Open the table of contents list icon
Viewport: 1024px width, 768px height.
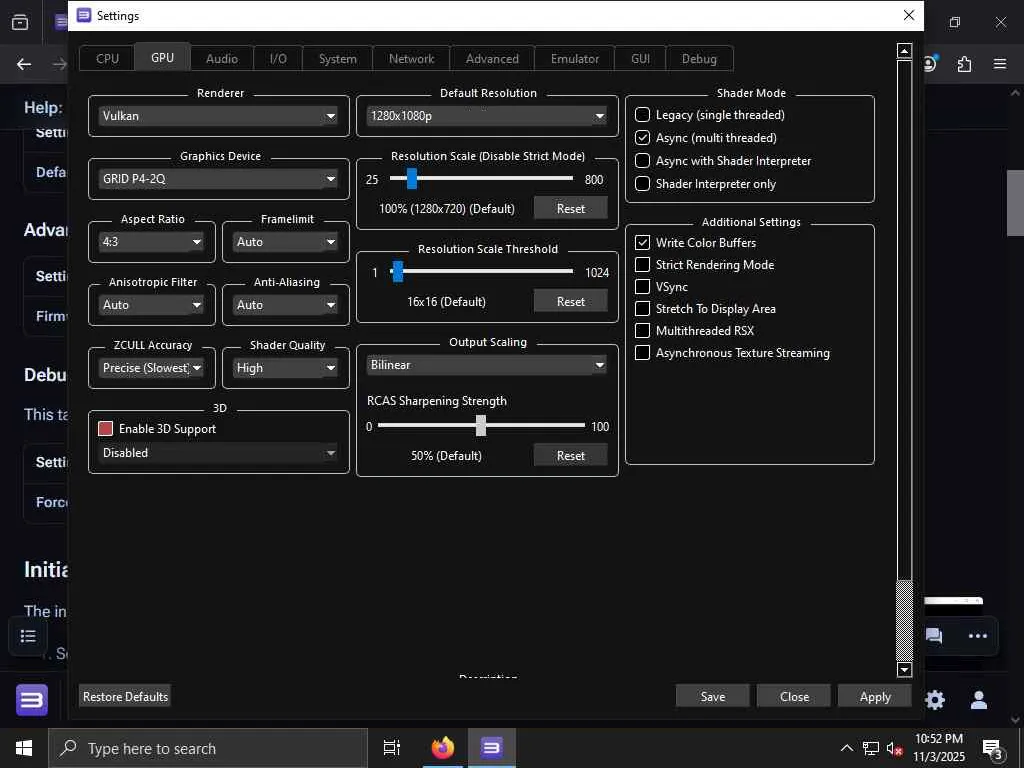click(x=27, y=635)
